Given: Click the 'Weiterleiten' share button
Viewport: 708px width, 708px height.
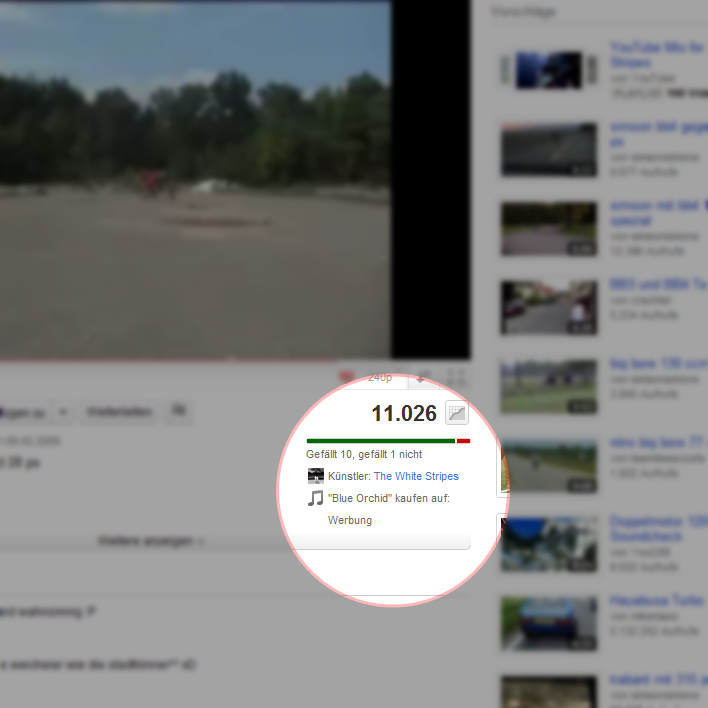Looking at the screenshot, I should [x=118, y=411].
